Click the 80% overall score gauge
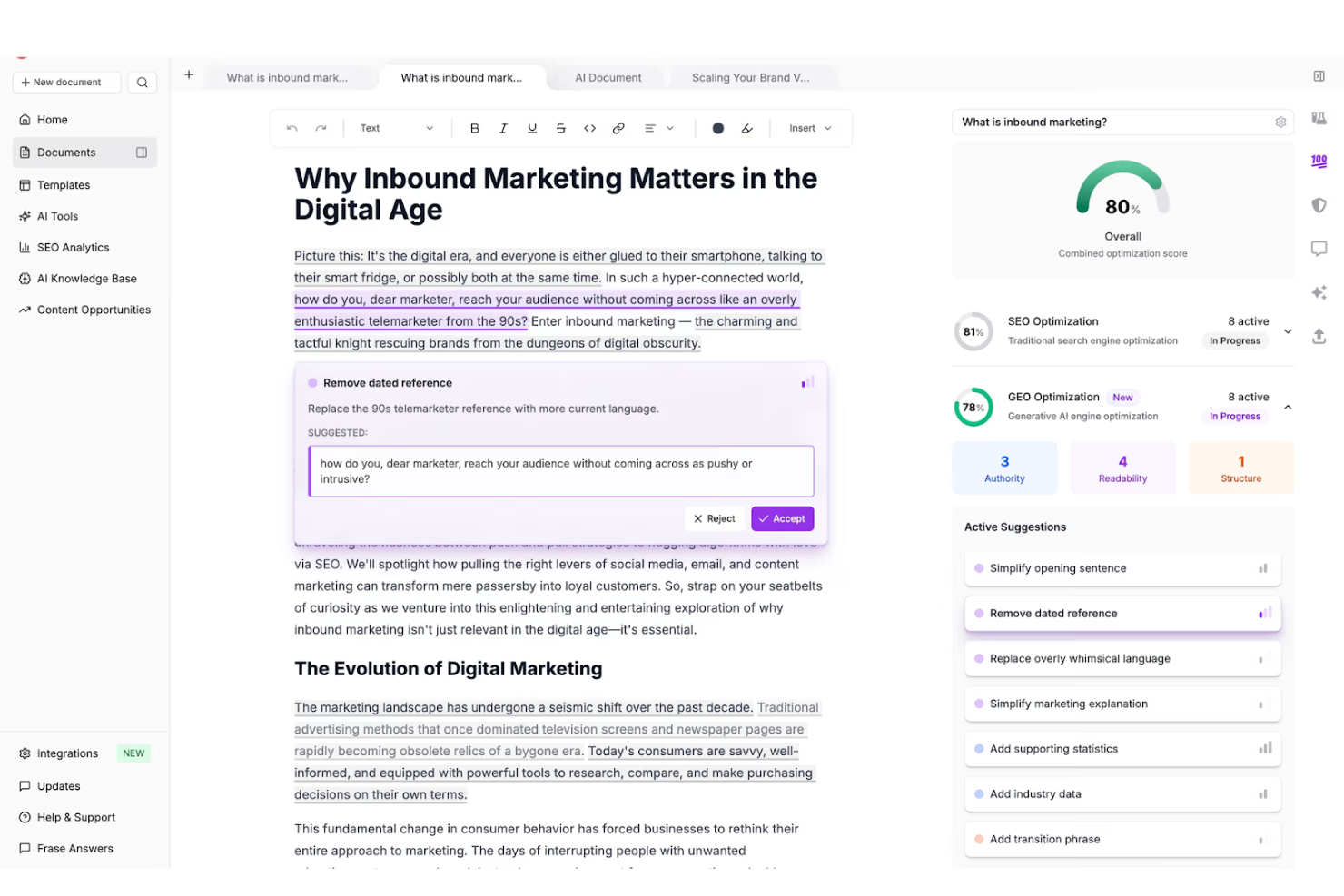Screen dimensions: 1344x896 1122,189
